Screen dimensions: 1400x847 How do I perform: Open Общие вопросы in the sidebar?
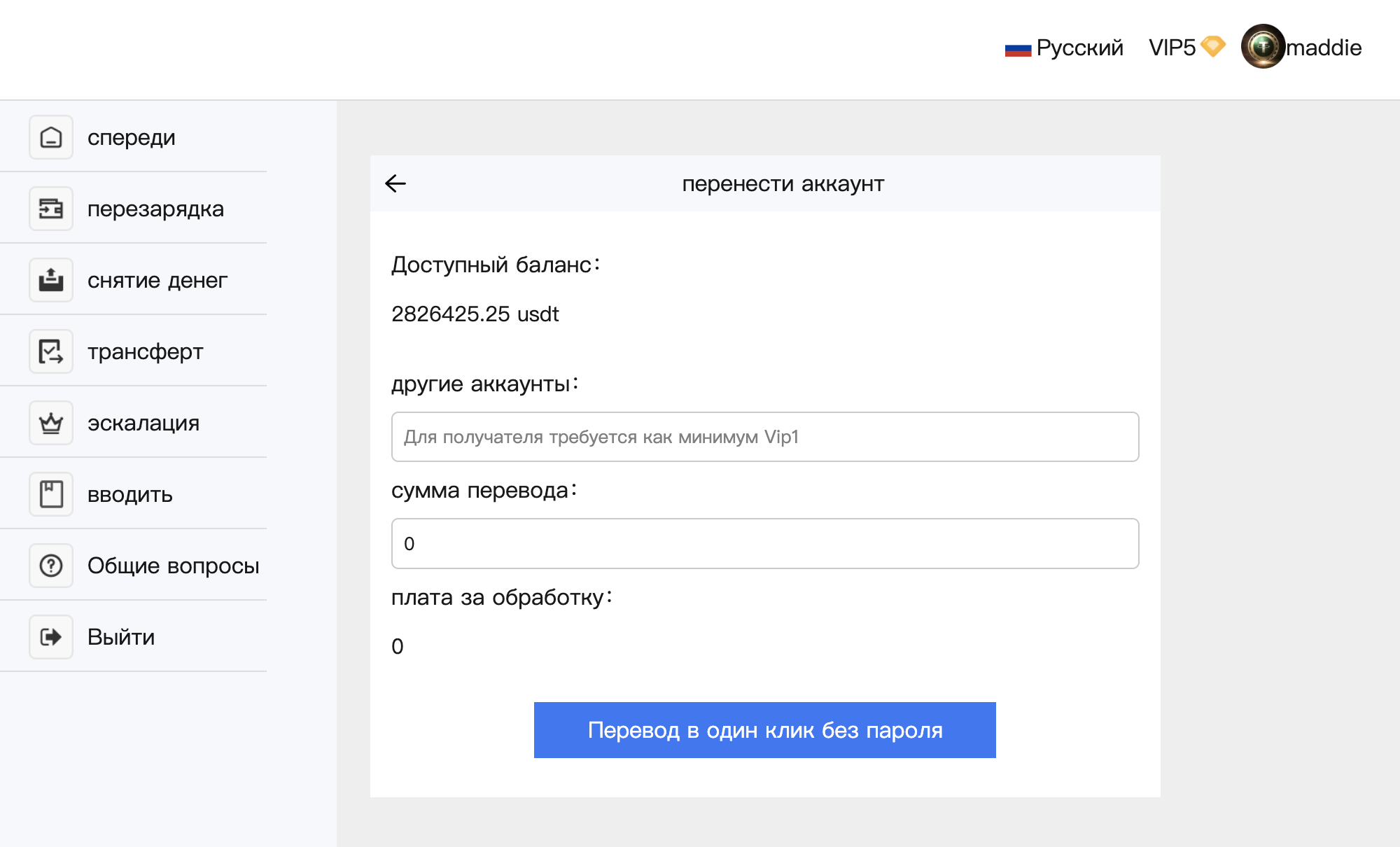tap(134, 566)
